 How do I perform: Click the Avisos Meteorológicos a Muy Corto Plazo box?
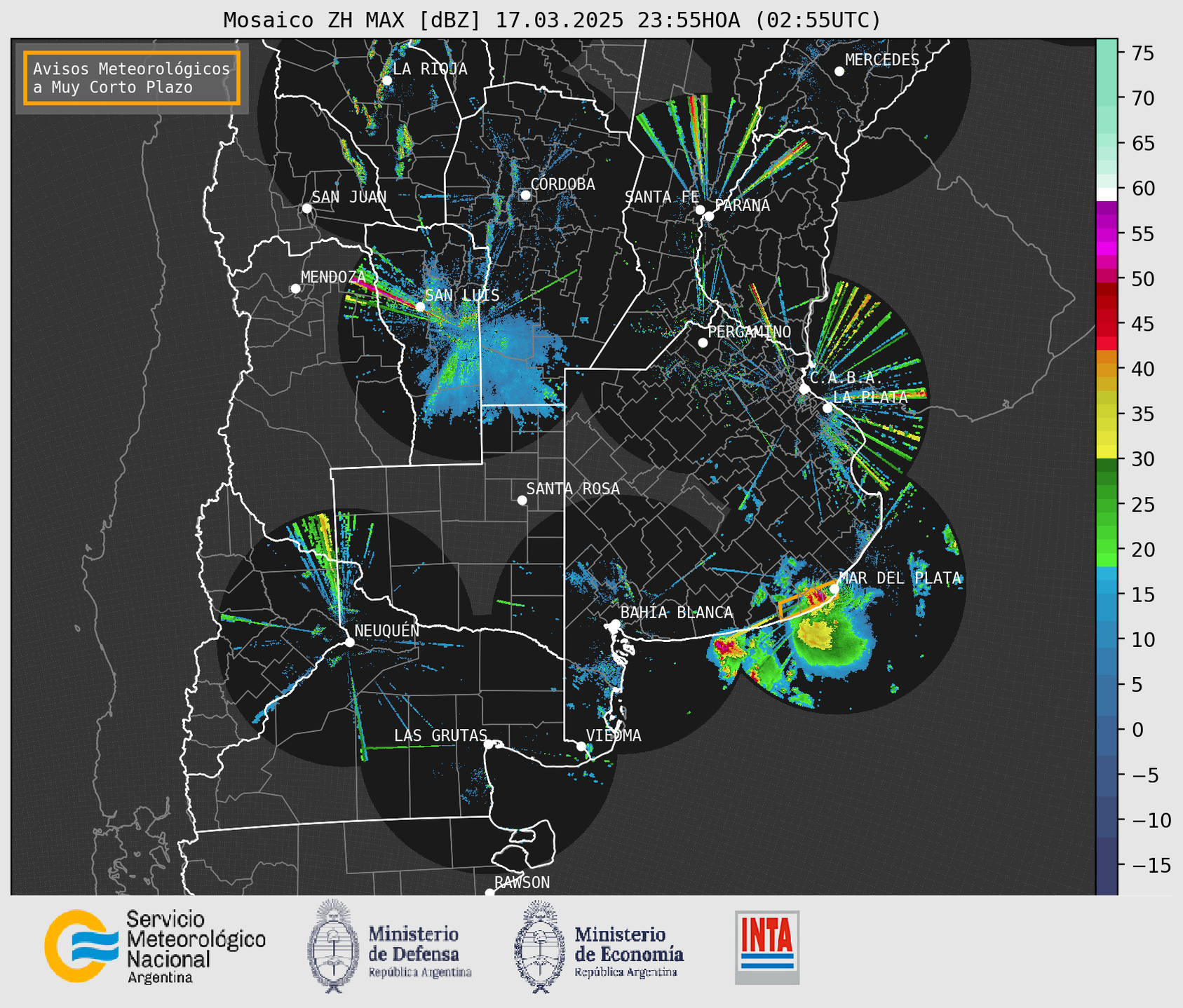132,78
